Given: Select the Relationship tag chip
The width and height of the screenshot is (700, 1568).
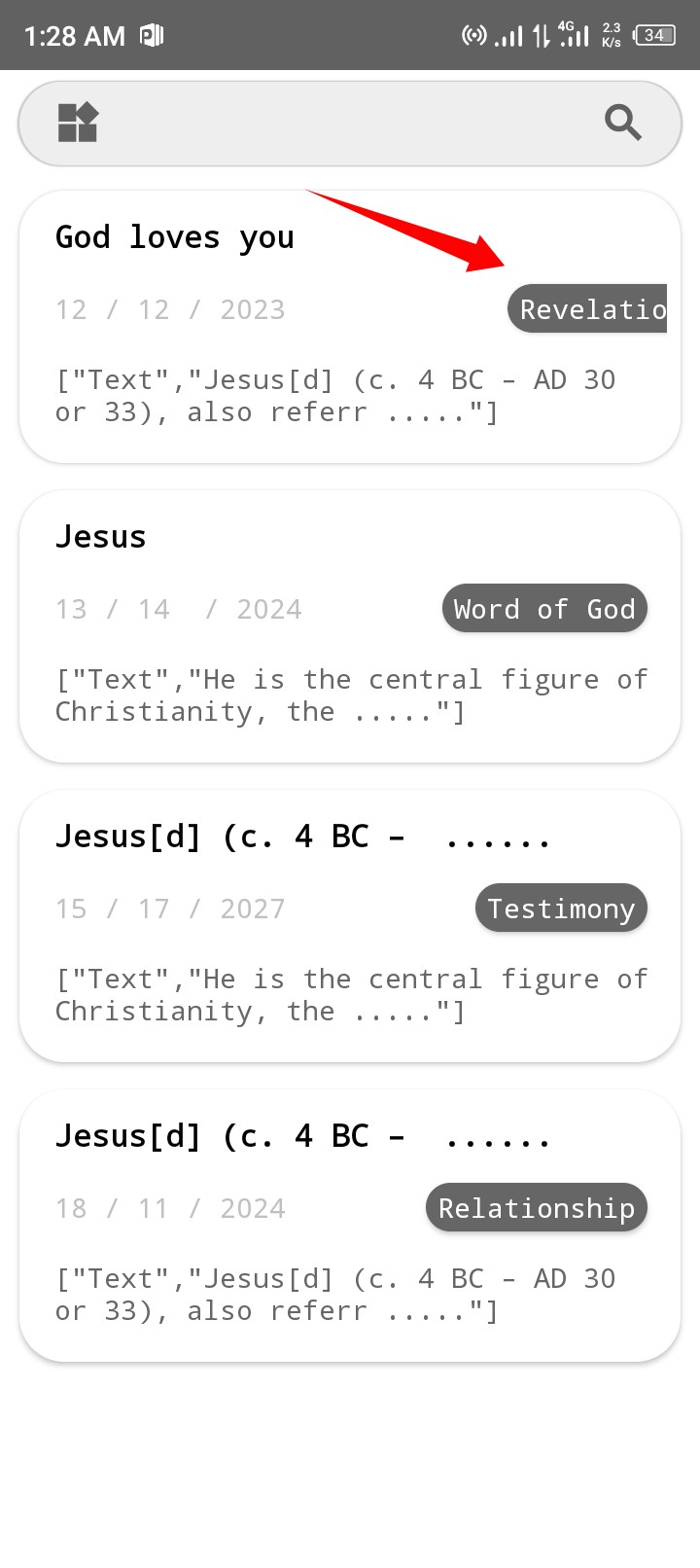Looking at the screenshot, I should [x=537, y=1208].
